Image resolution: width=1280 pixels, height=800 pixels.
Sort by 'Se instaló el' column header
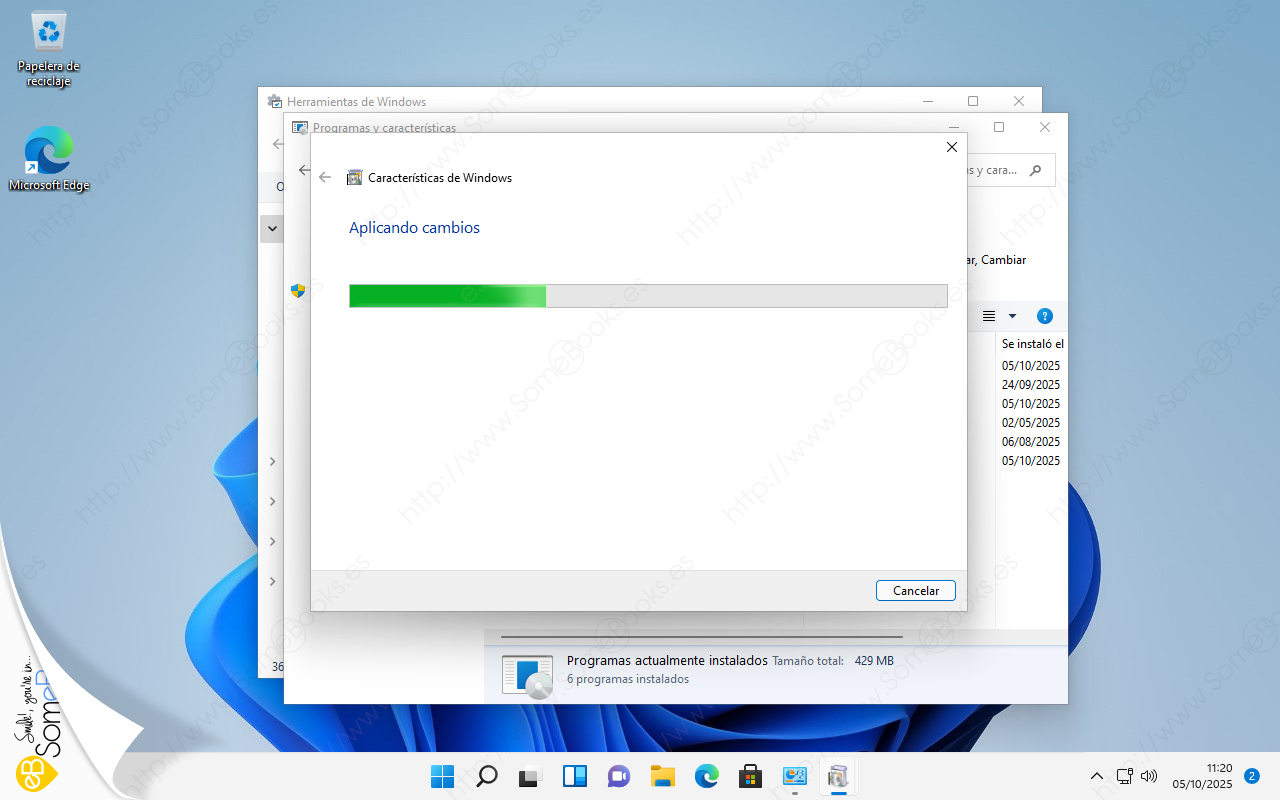[x=1031, y=344]
